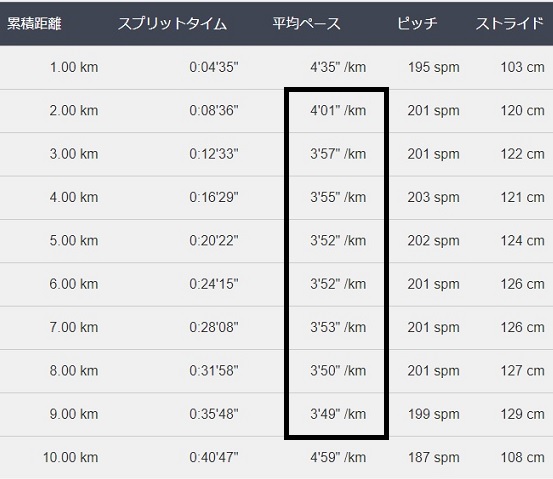Click the 2.00 km row pitch 201 spm
This screenshot has height=479, width=553.
pyautogui.click(x=434, y=110)
